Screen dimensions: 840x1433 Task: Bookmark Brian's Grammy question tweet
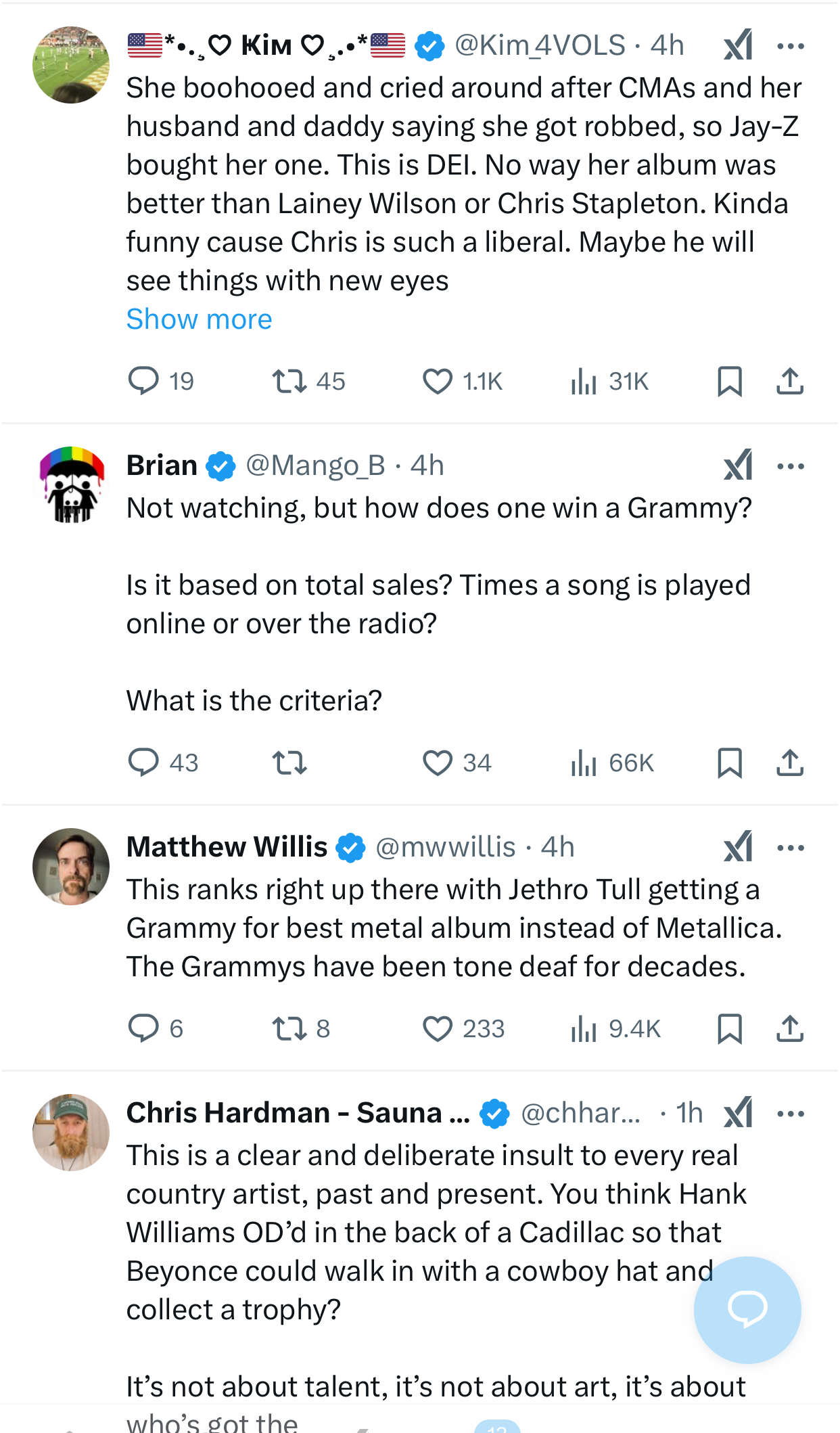tap(729, 763)
